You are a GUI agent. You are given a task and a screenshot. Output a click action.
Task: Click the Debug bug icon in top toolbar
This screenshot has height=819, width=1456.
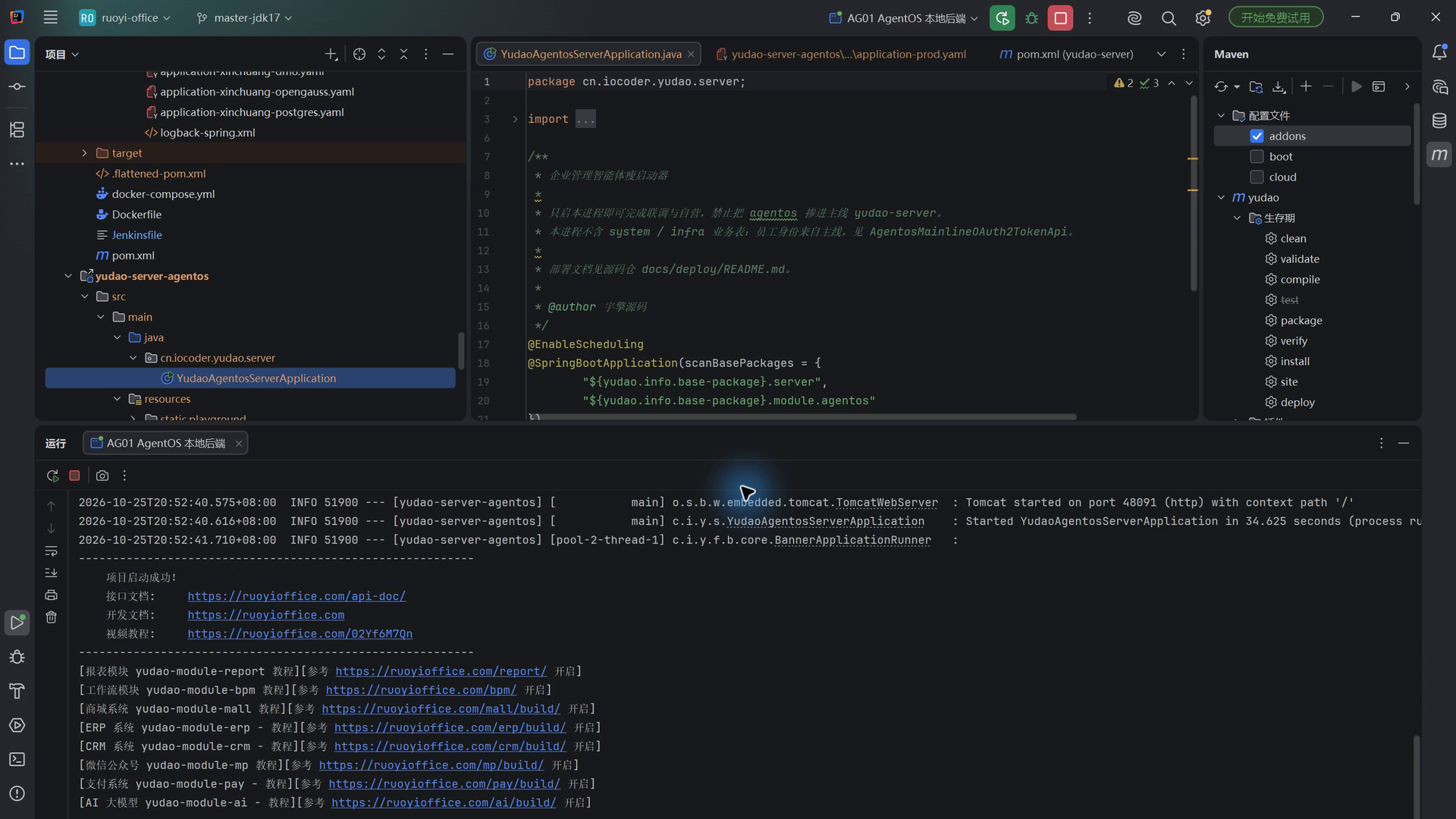pos(1031,18)
